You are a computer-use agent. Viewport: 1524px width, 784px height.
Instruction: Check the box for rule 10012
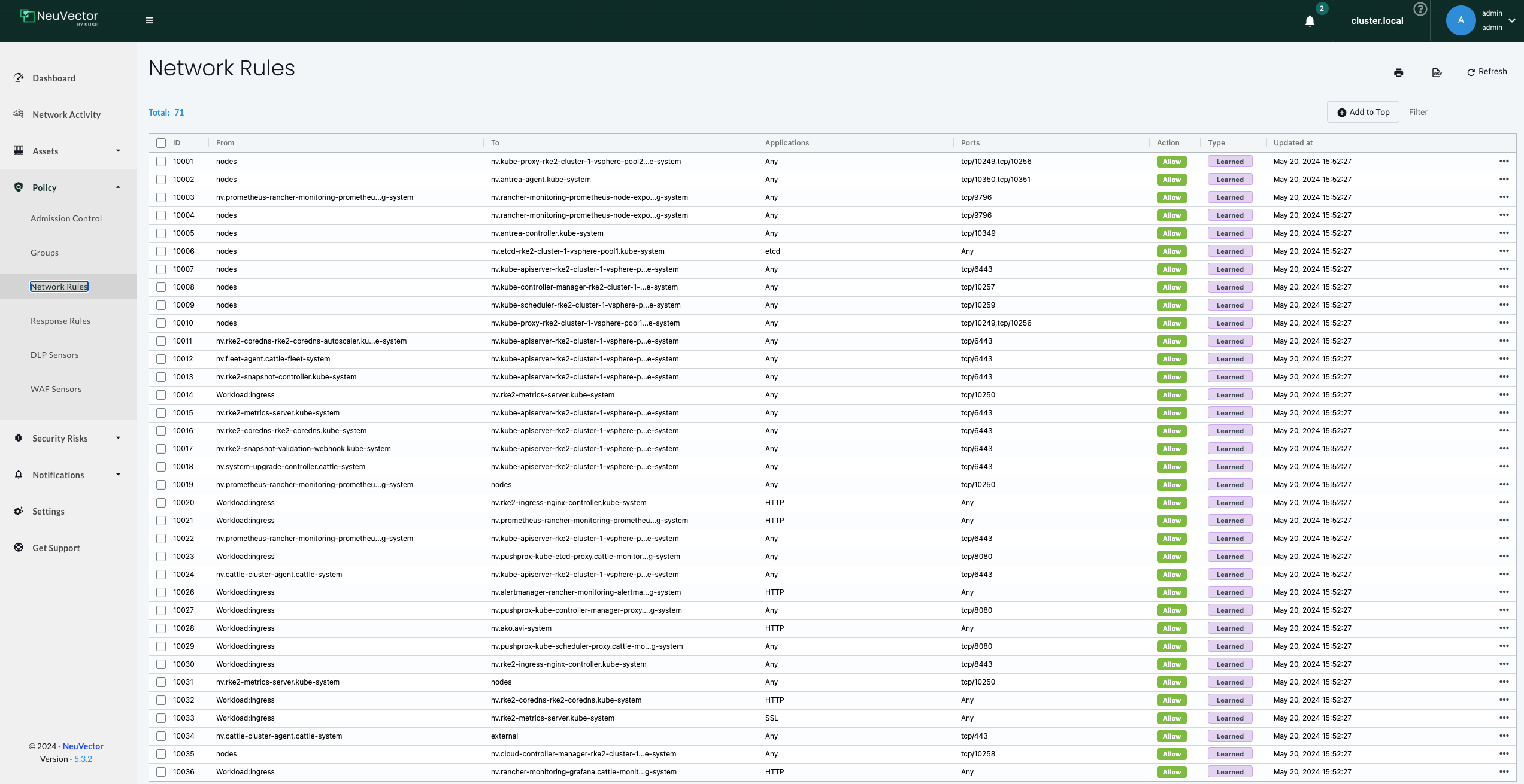tap(161, 359)
